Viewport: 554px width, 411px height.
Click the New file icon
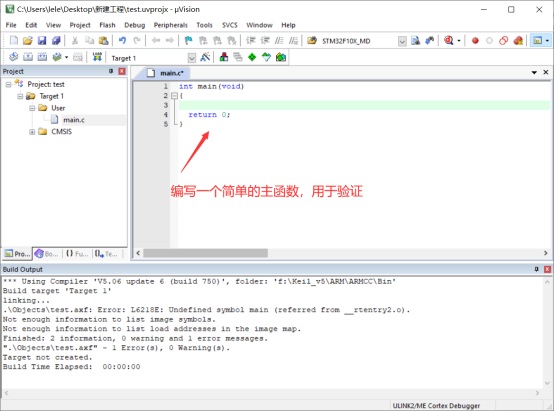coord(14,40)
